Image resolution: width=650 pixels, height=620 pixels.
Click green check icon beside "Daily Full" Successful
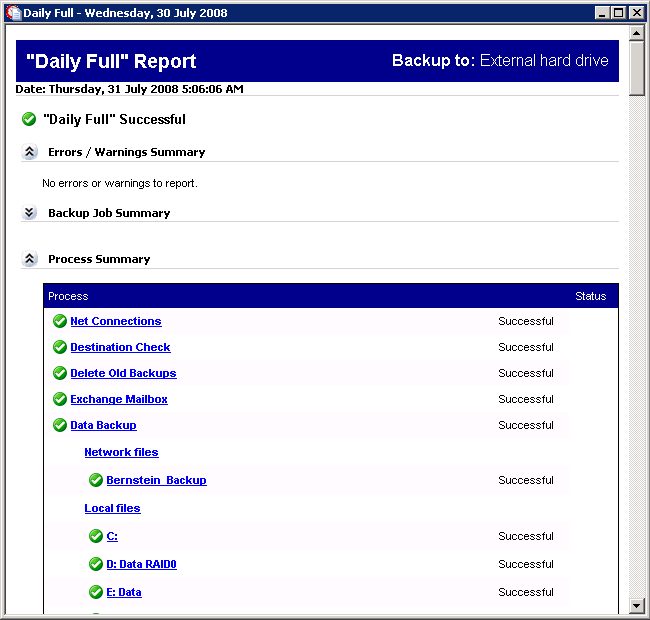pos(29,119)
